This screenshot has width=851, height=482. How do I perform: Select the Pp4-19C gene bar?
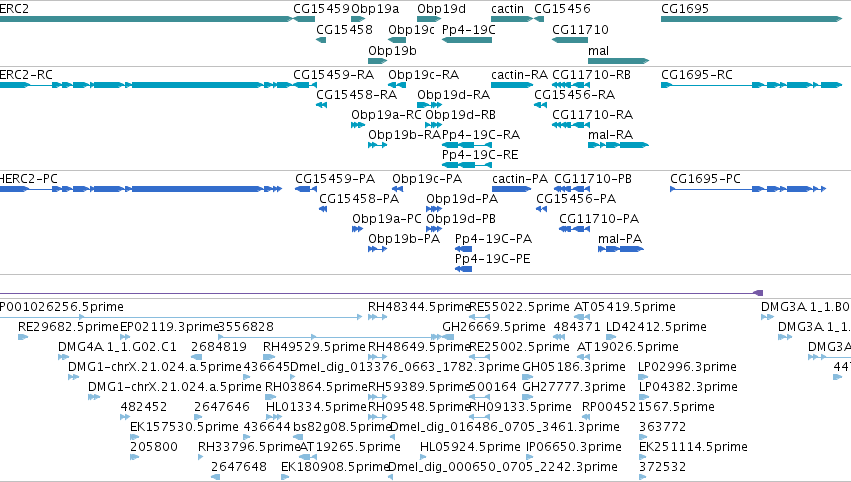(467, 40)
